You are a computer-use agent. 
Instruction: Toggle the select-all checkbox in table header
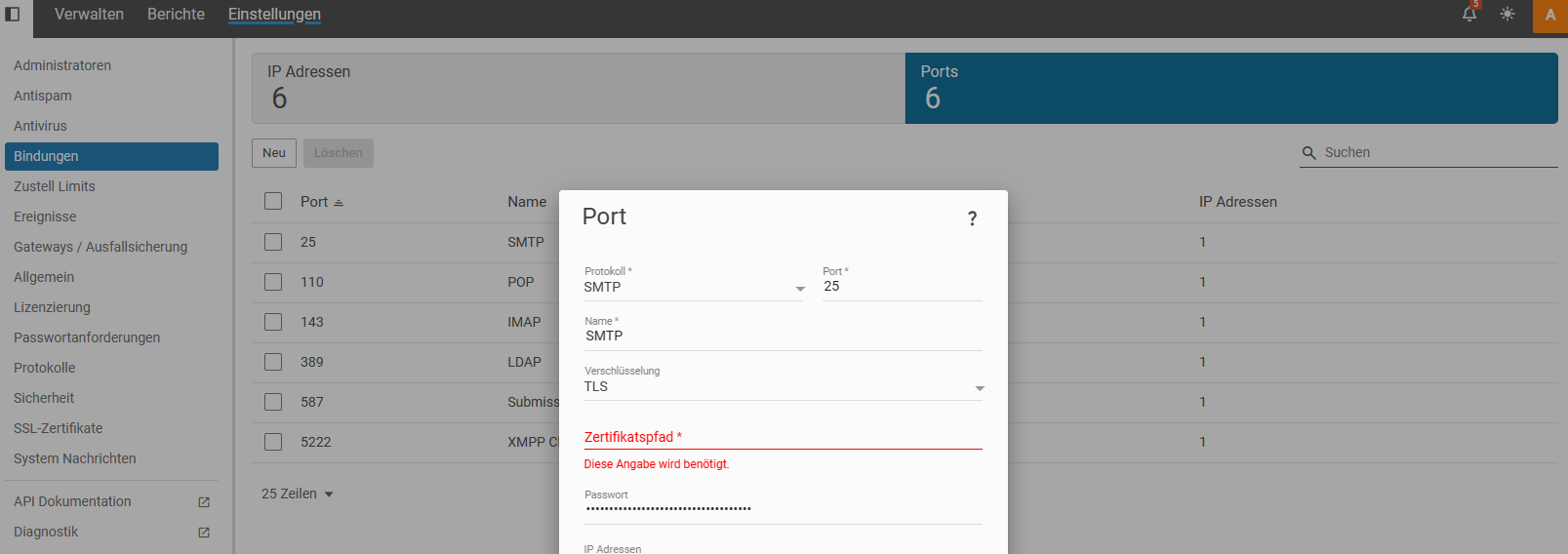[273, 201]
